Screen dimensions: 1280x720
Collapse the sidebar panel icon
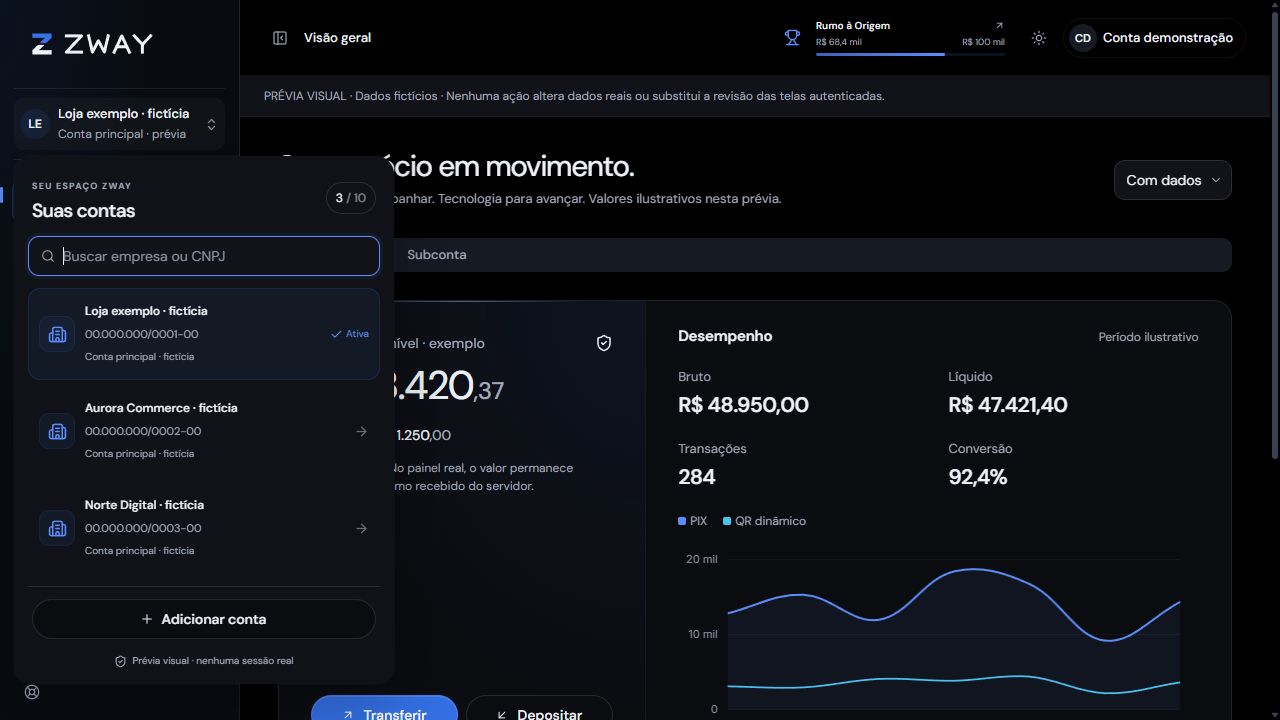tap(280, 38)
